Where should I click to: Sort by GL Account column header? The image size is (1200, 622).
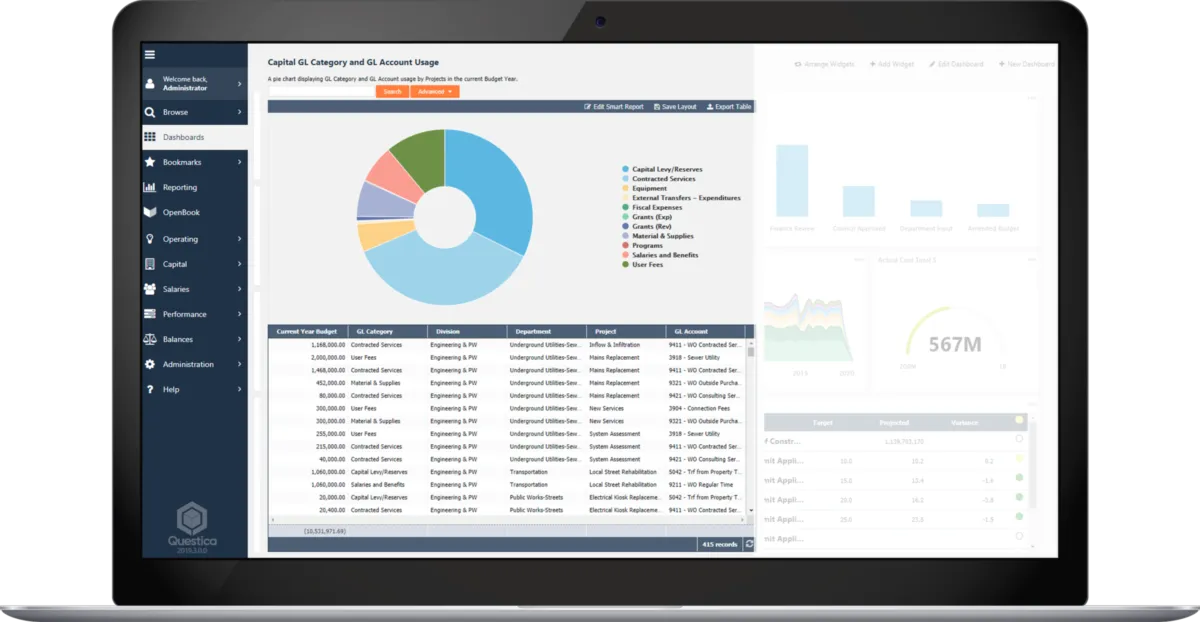point(706,331)
